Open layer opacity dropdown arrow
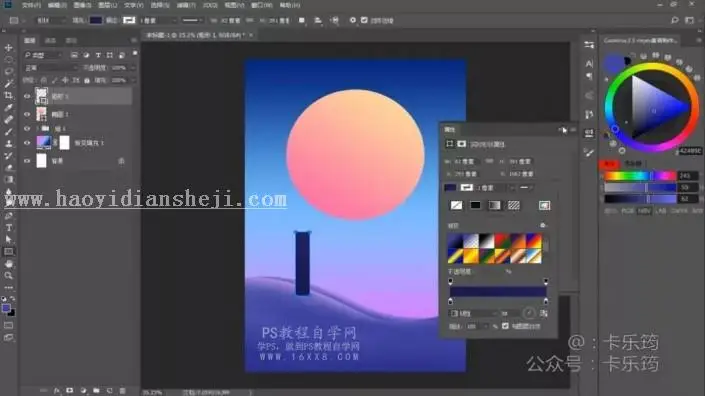 coord(132,68)
